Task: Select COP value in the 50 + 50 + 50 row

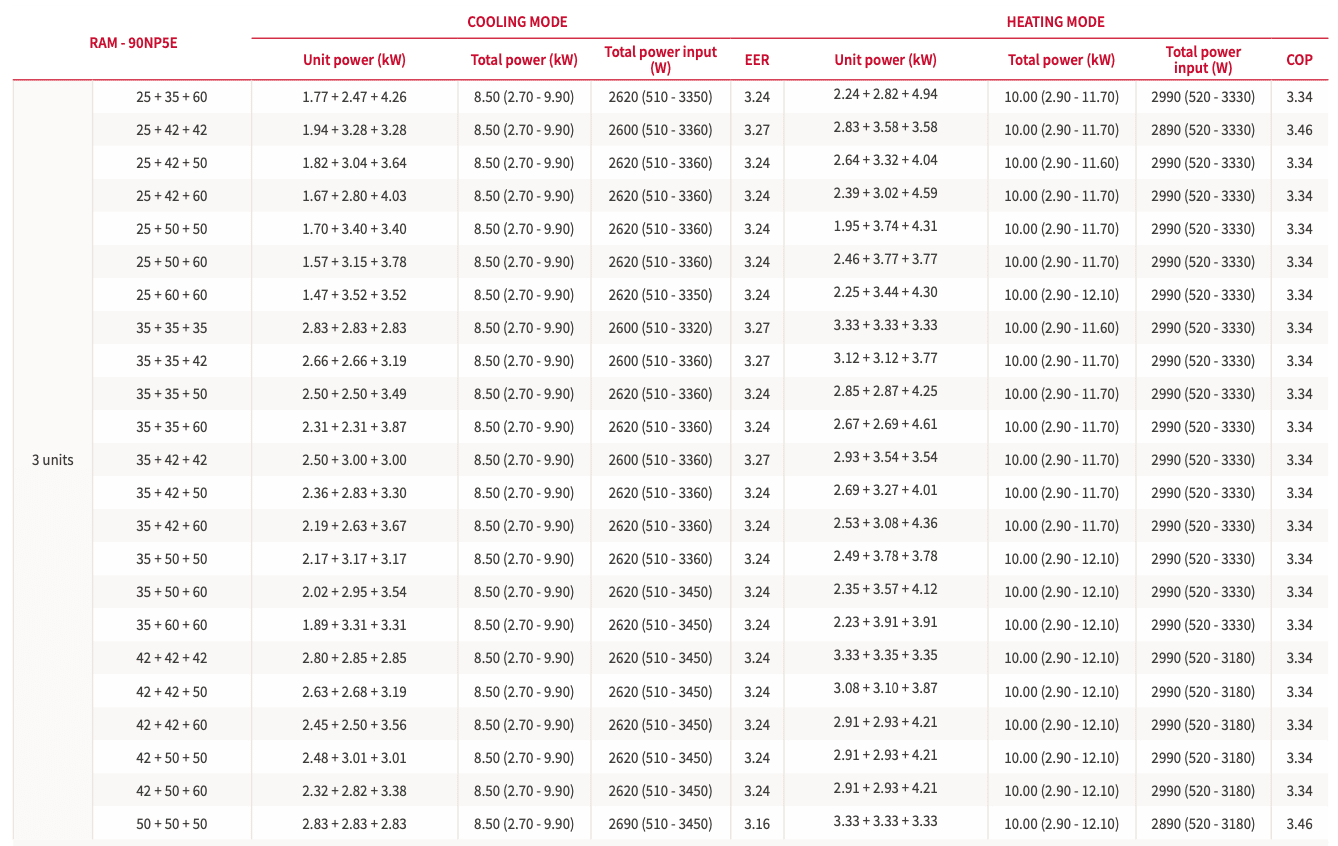Action: 1299,824
